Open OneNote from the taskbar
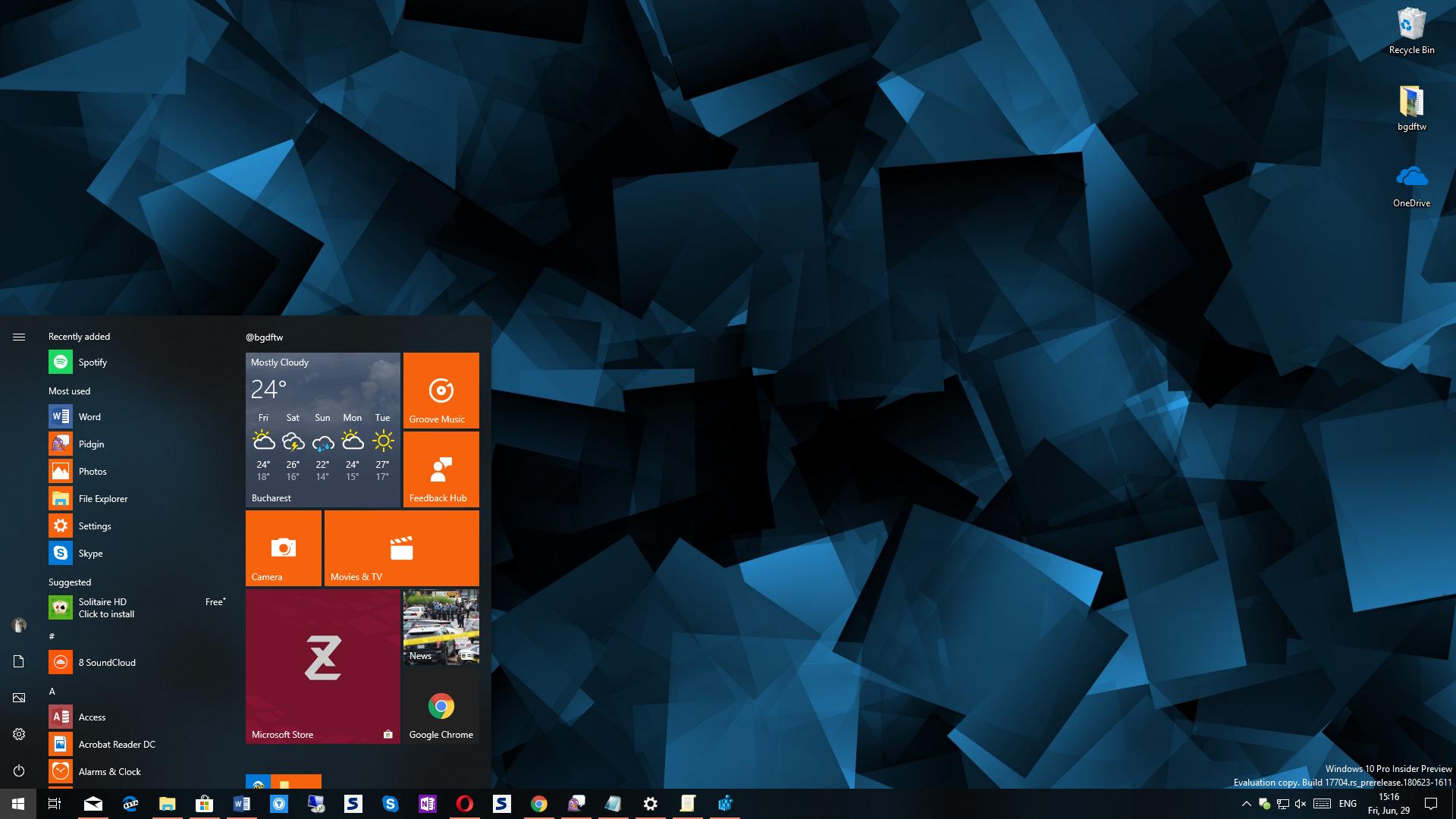Image resolution: width=1456 pixels, height=819 pixels. 428,804
